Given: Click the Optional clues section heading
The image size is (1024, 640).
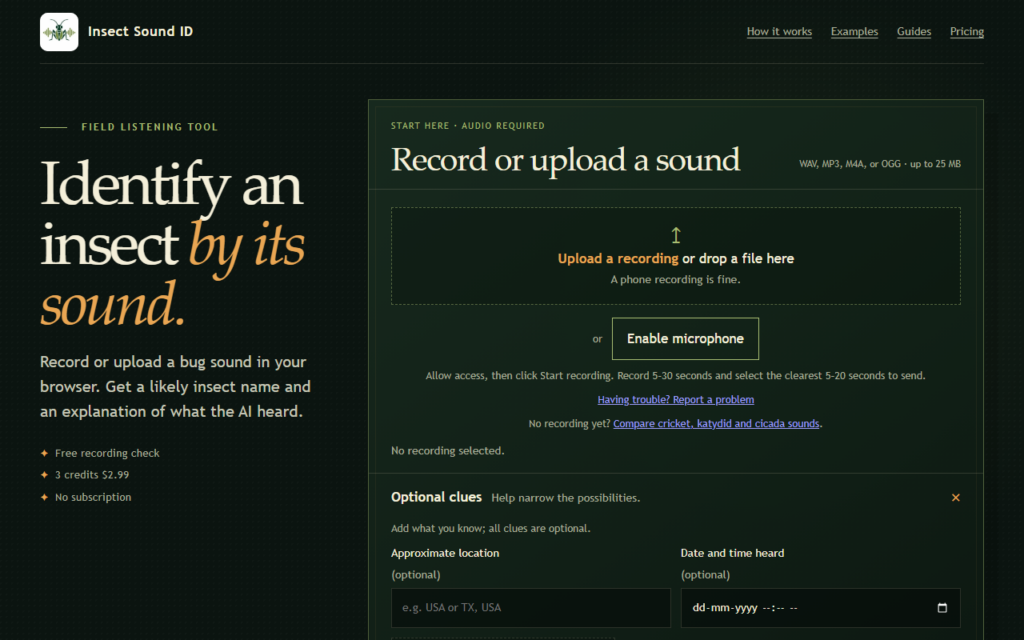Looking at the screenshot, I should [436, 497].
